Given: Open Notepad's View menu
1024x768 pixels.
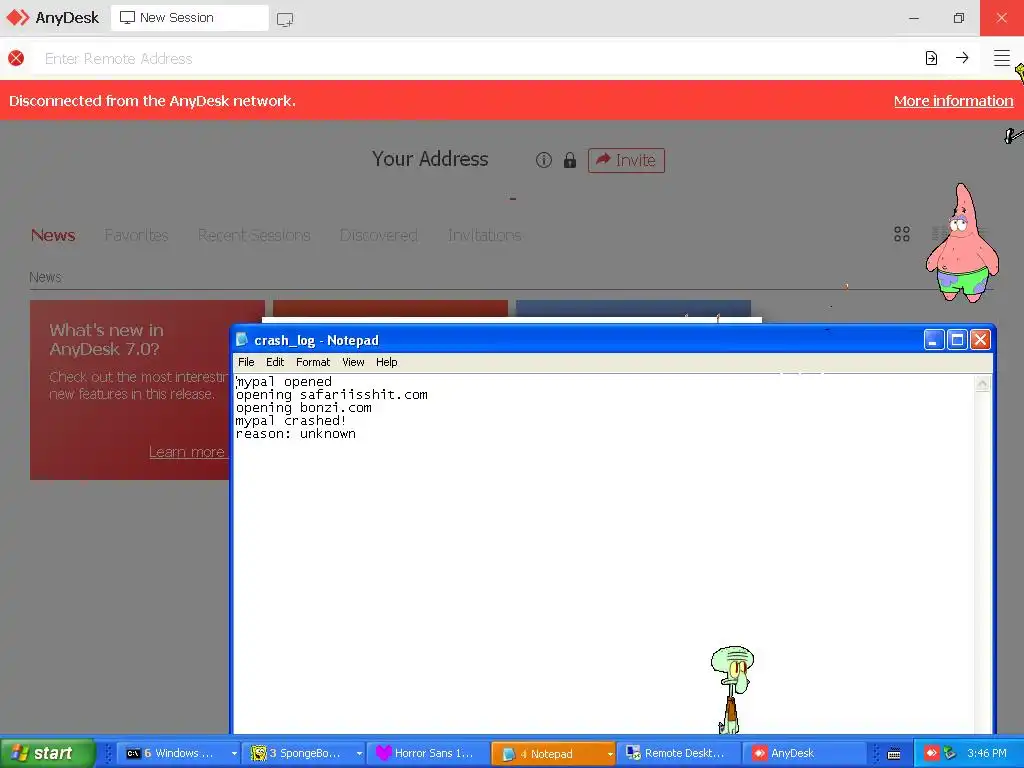Looking at the screenshot, I should tap(353, 362).
